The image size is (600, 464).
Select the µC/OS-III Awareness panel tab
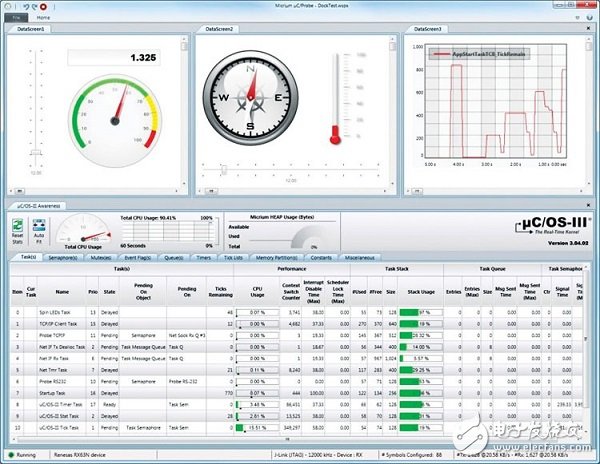[x=36, y=205]
